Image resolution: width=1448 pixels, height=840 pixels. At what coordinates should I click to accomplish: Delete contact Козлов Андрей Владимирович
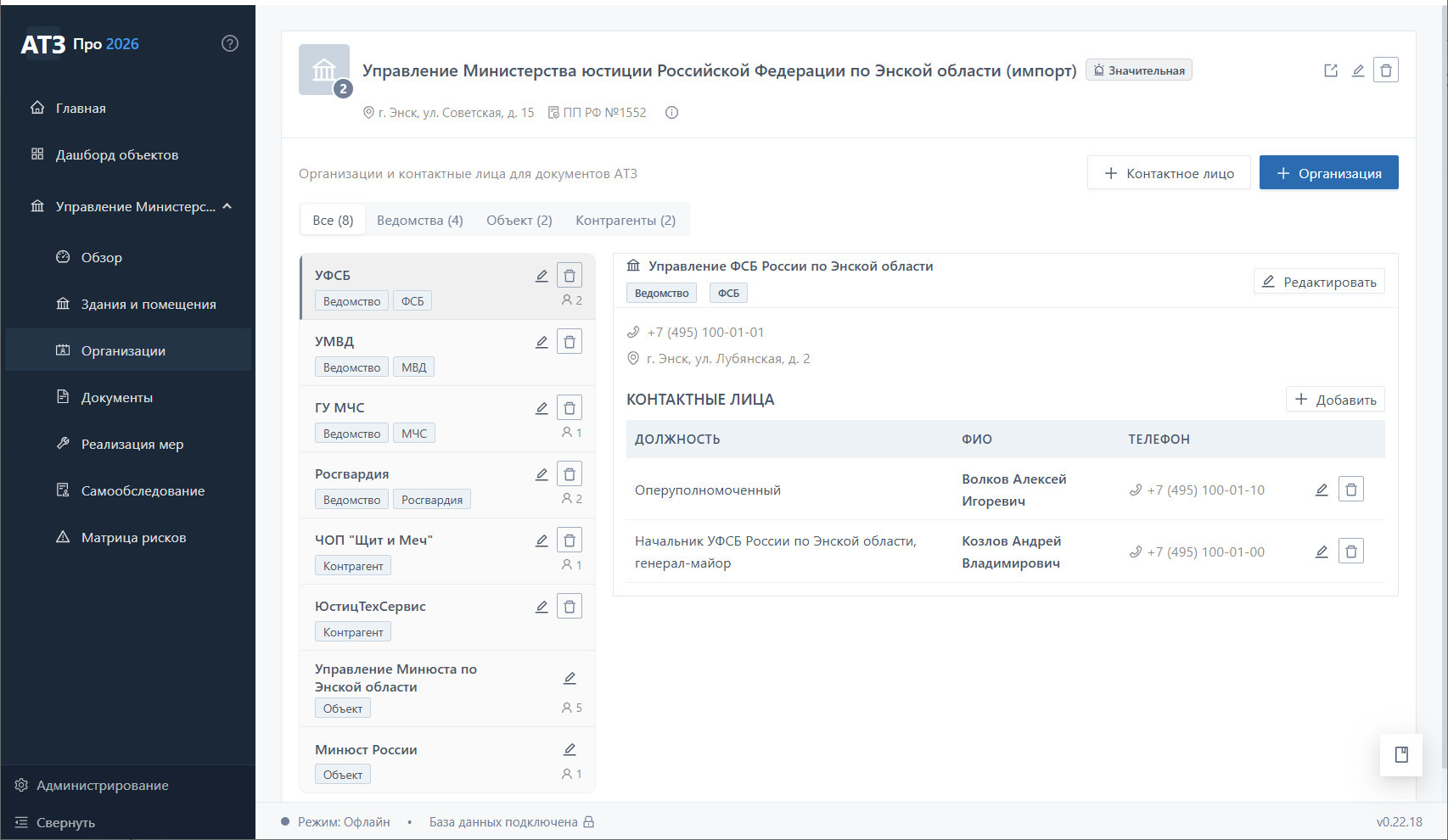tap(1351, 552)
